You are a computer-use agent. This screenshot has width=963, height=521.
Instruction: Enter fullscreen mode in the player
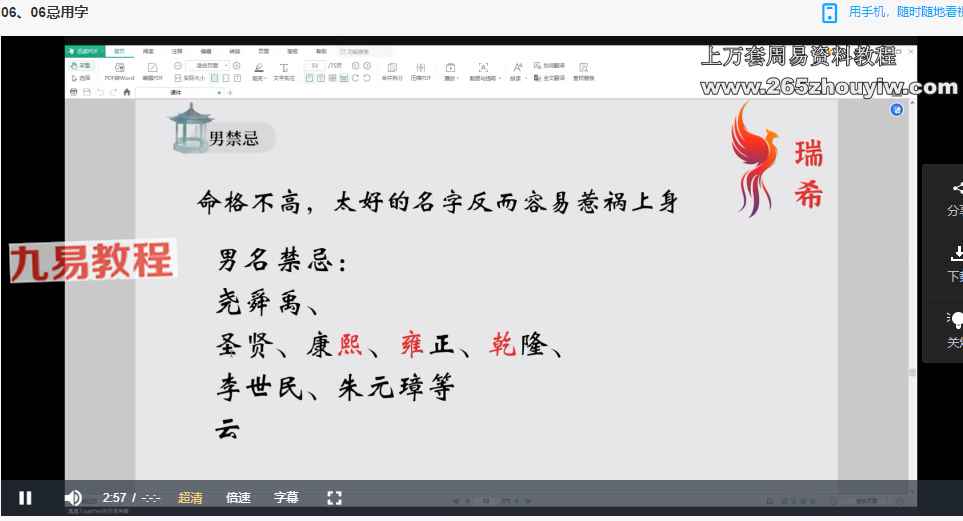[x=335, y=497]
